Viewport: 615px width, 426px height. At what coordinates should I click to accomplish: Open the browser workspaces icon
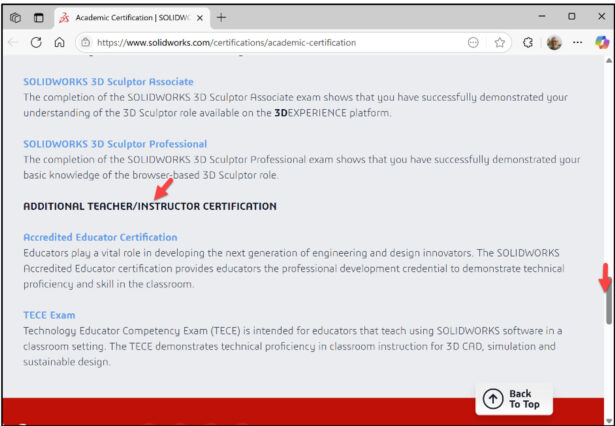click(x=15, y=18)
